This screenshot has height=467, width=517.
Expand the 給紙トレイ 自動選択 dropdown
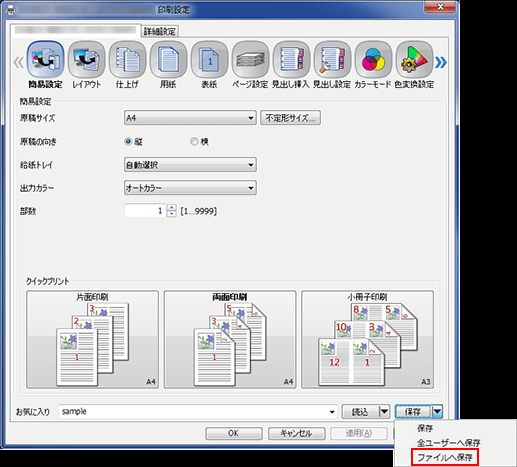[190, 165]
